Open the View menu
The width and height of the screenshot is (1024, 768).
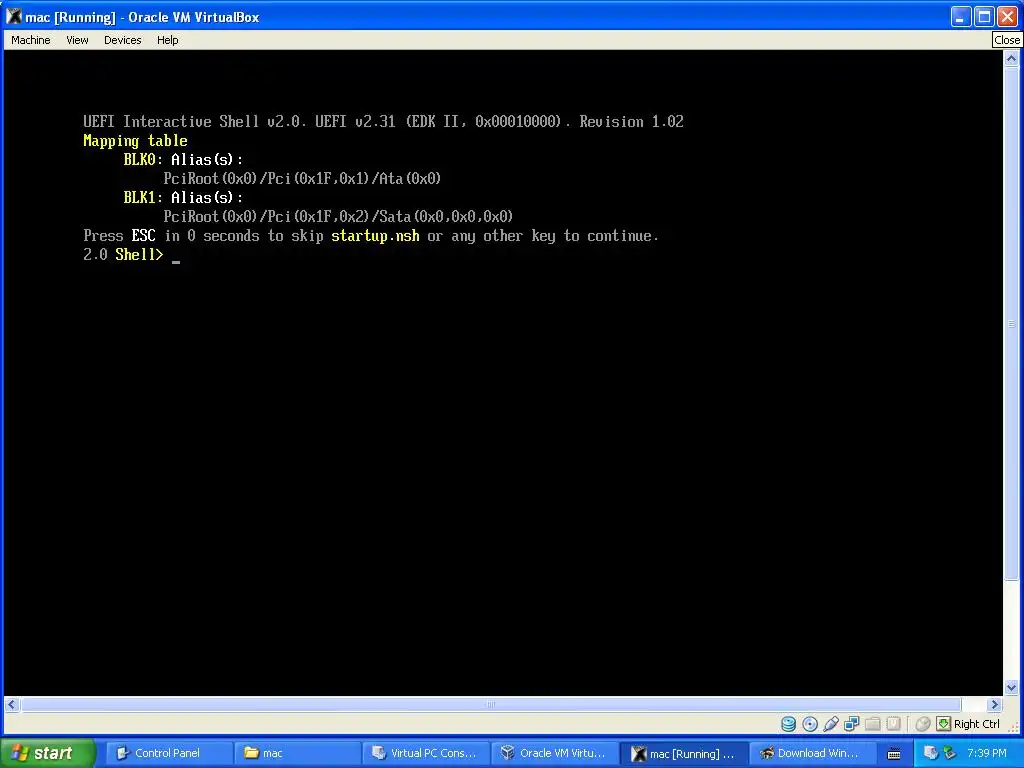(x=77, y=40)
